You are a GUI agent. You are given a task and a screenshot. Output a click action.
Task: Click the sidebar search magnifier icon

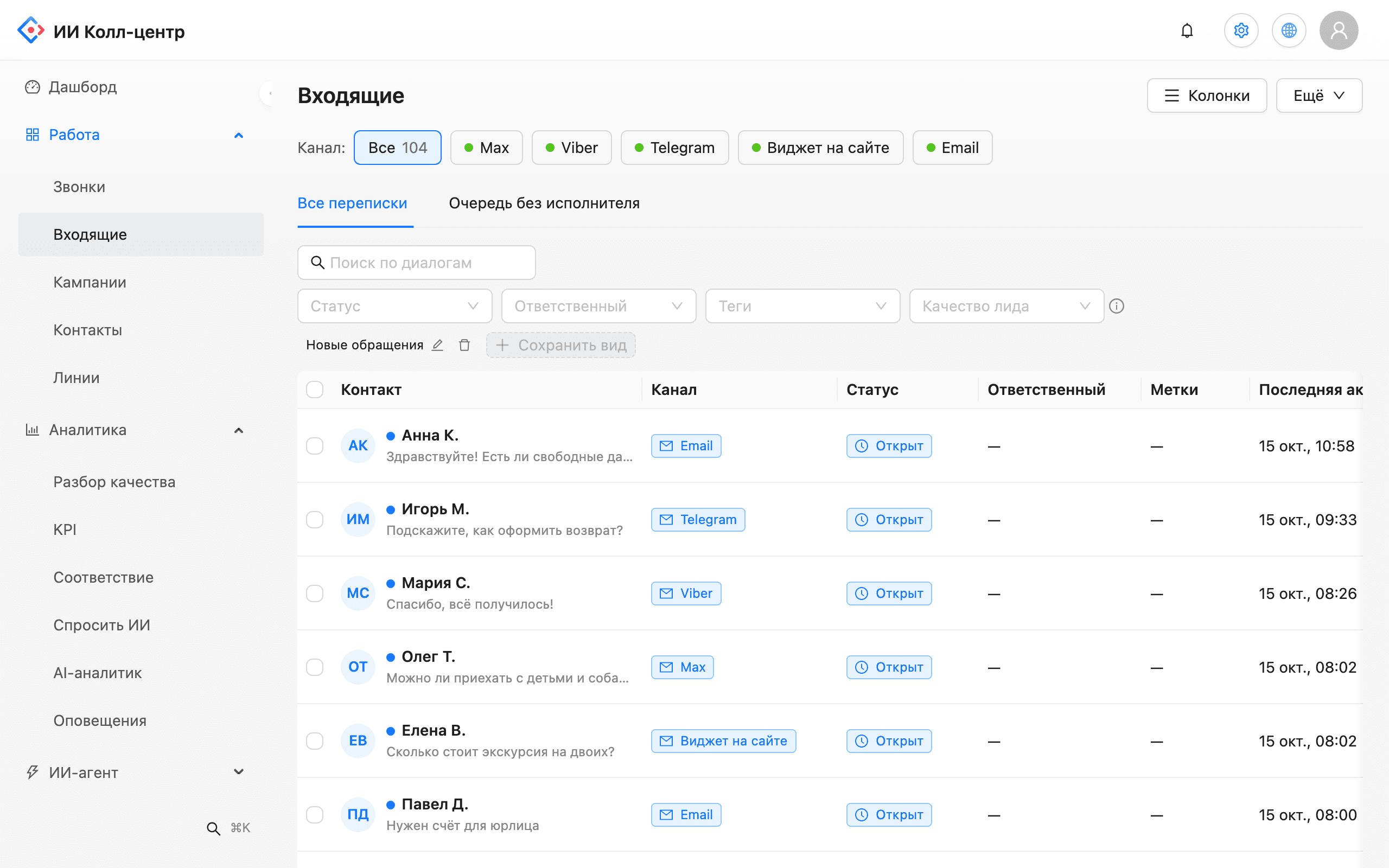point(213,828)
